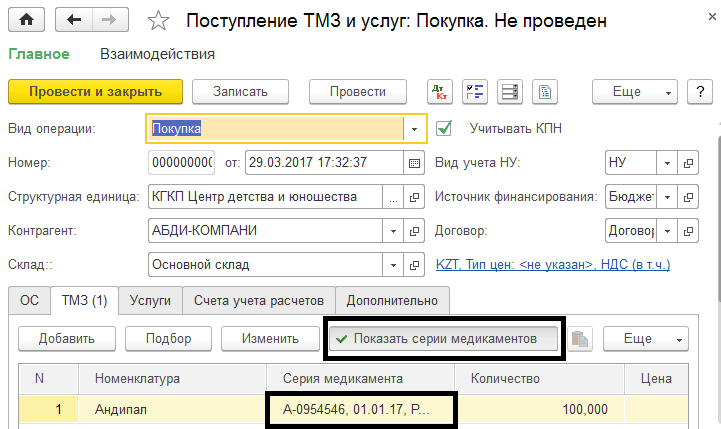Screen dimensions: 721x429
Task: Click open icon beside Контрагент field
Action: tap(414, 231)
